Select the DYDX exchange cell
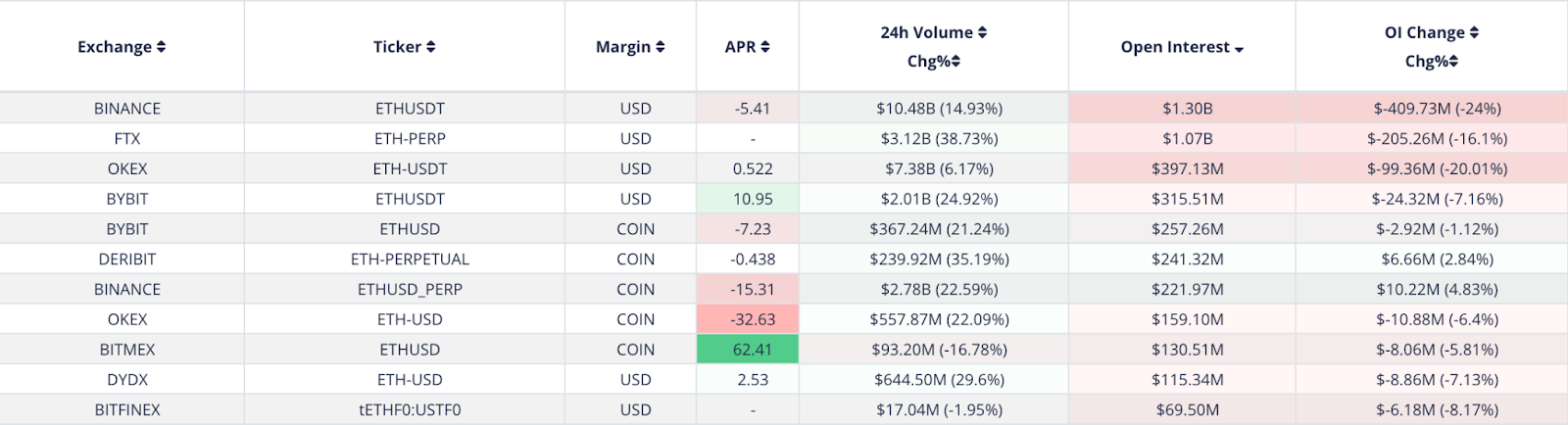The height and width of the screenshot is (425, 1568). pos(127,380)
